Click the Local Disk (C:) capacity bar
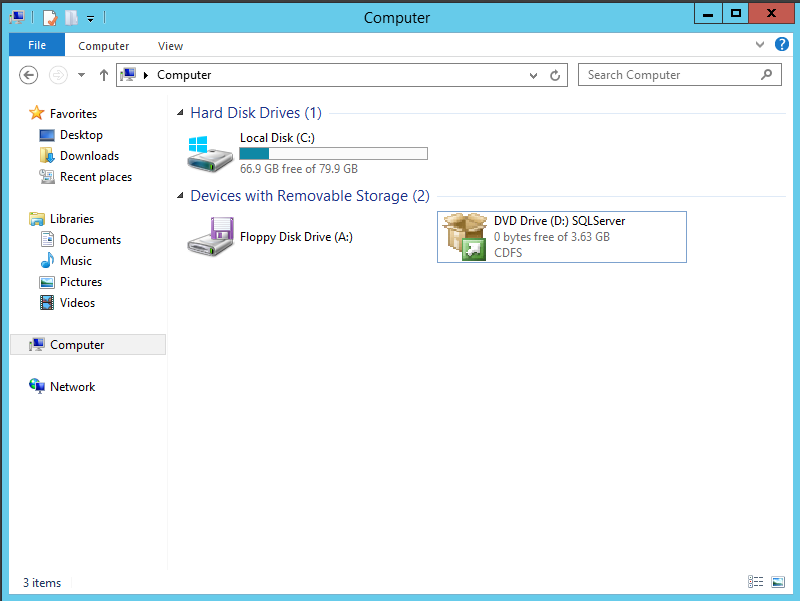This screenshot has width=800, height=601. [333, 154]
